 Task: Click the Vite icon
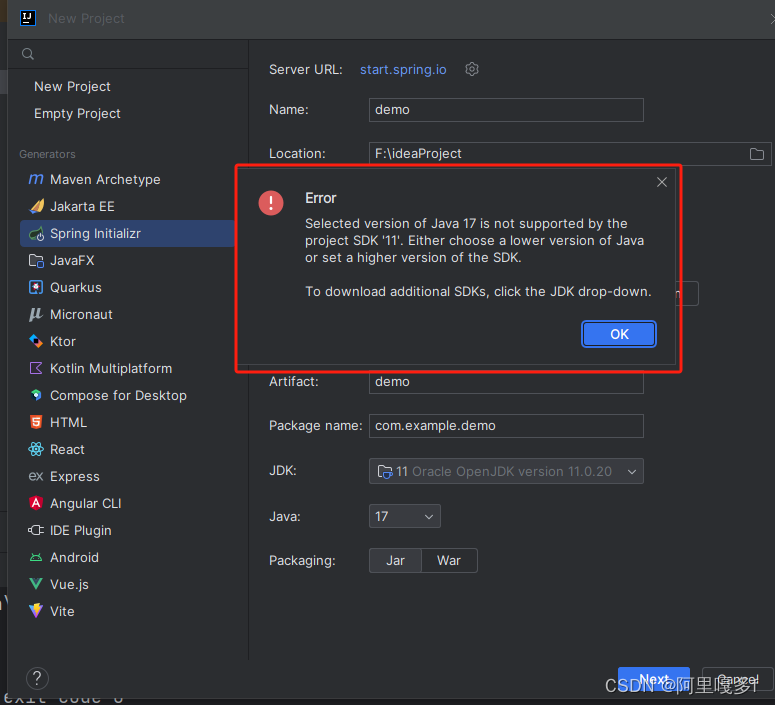point(36,611)
